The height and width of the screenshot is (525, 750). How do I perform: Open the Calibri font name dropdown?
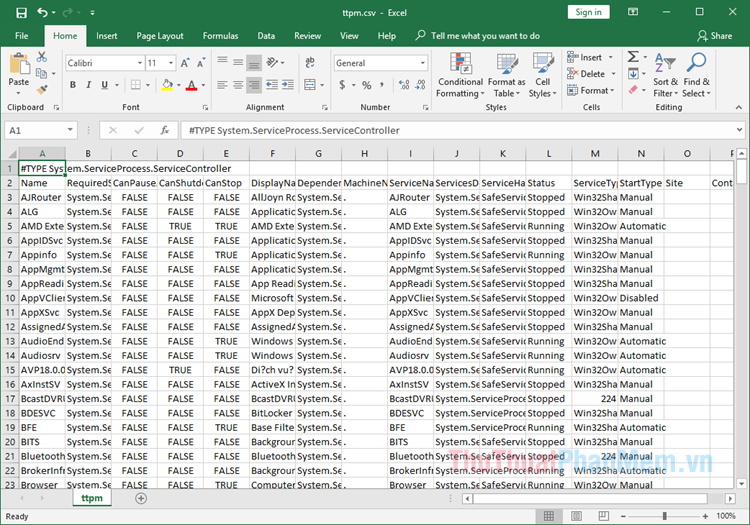[x=140, y=63]
